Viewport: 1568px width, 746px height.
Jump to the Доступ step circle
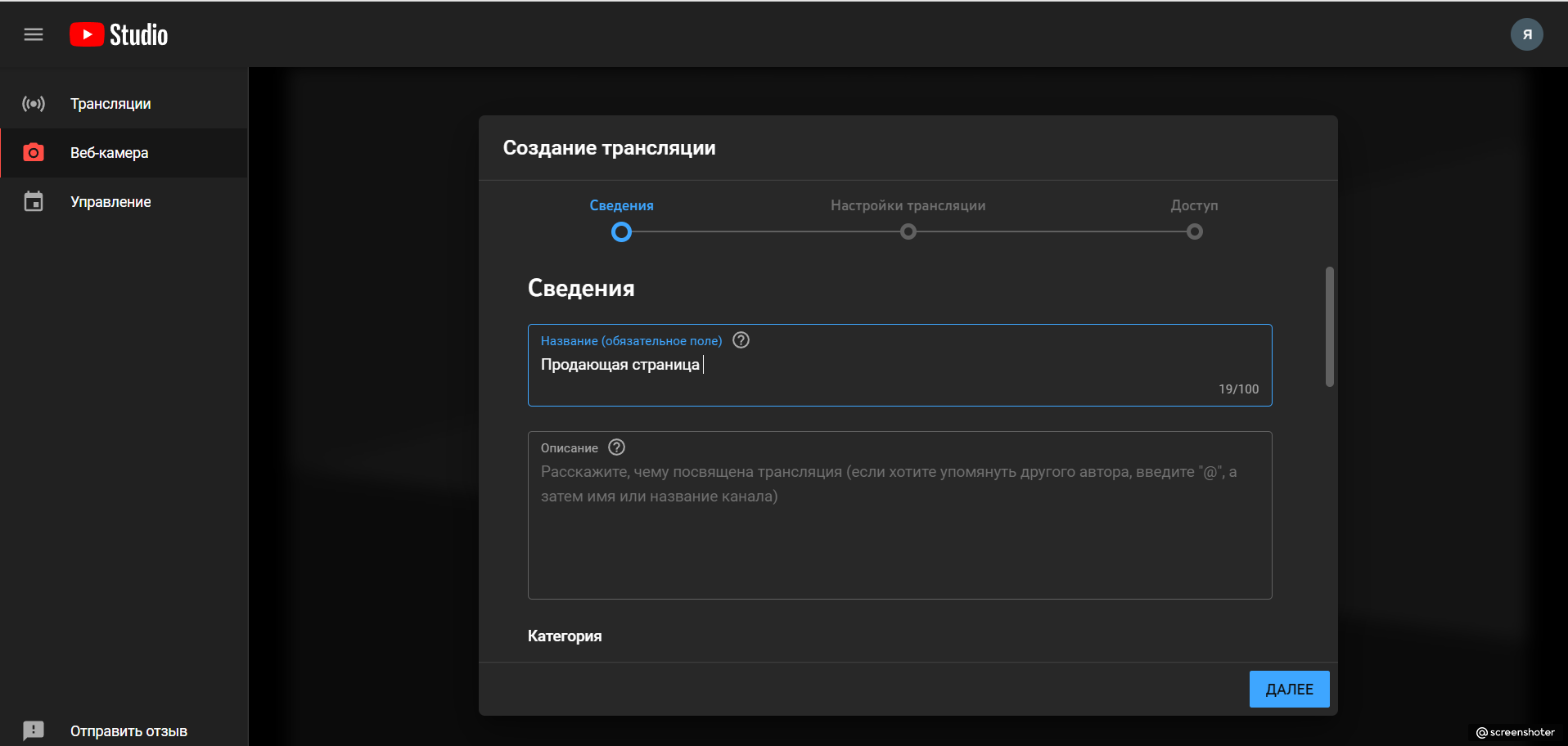click(1194, 232)
